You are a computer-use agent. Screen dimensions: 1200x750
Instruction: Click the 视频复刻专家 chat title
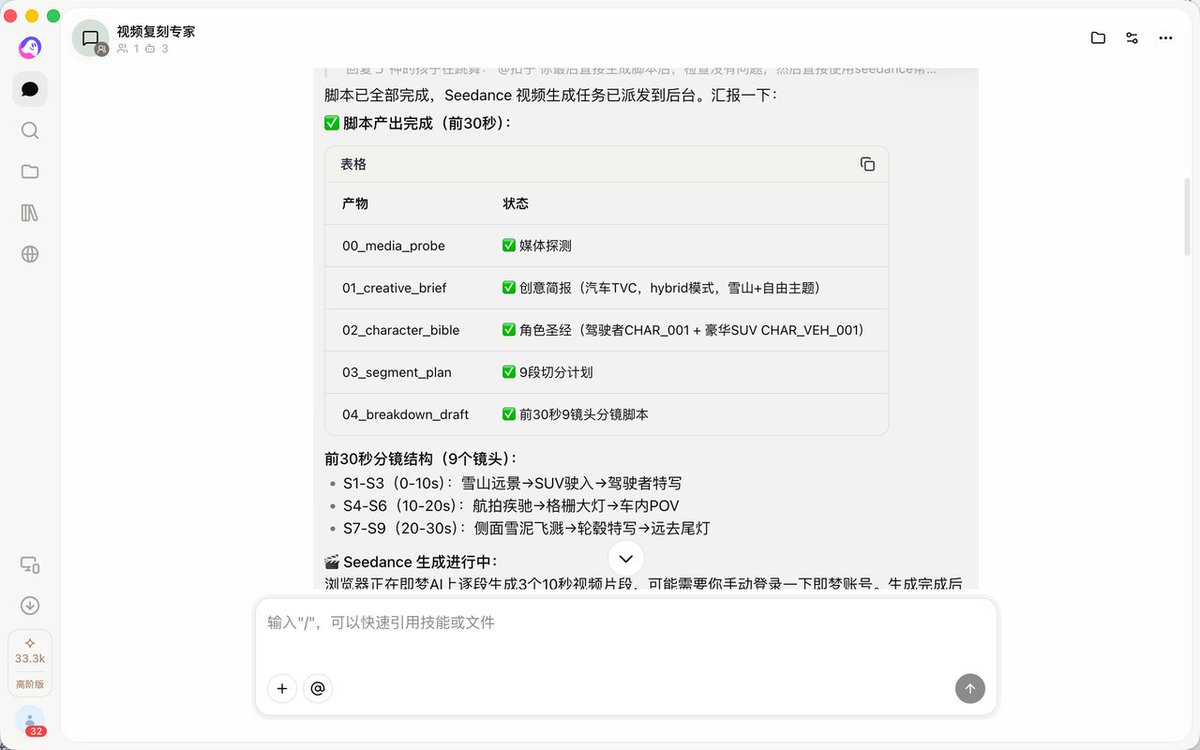(x=156, y=31)
